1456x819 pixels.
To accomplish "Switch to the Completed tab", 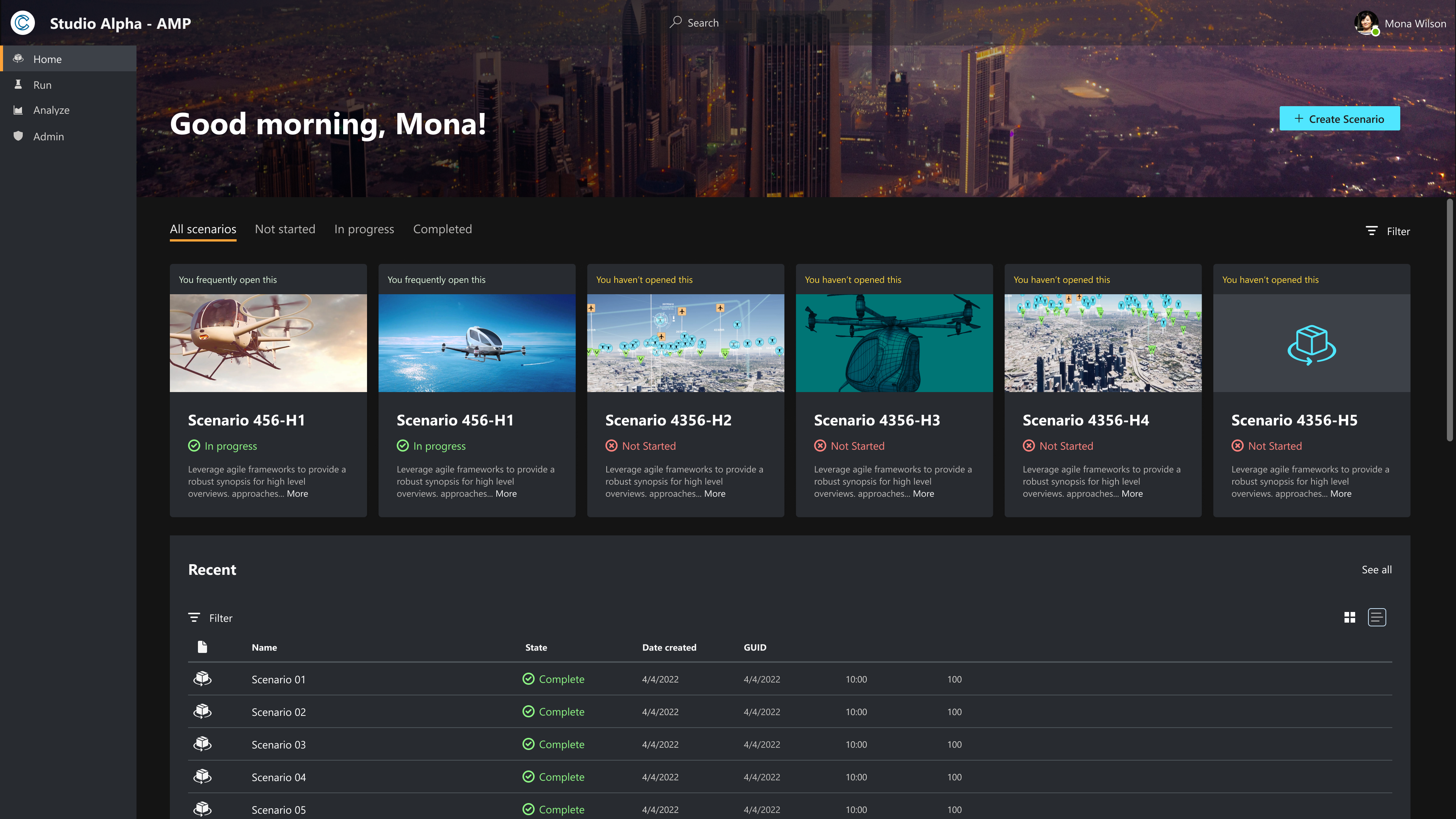I will point(442,229).
